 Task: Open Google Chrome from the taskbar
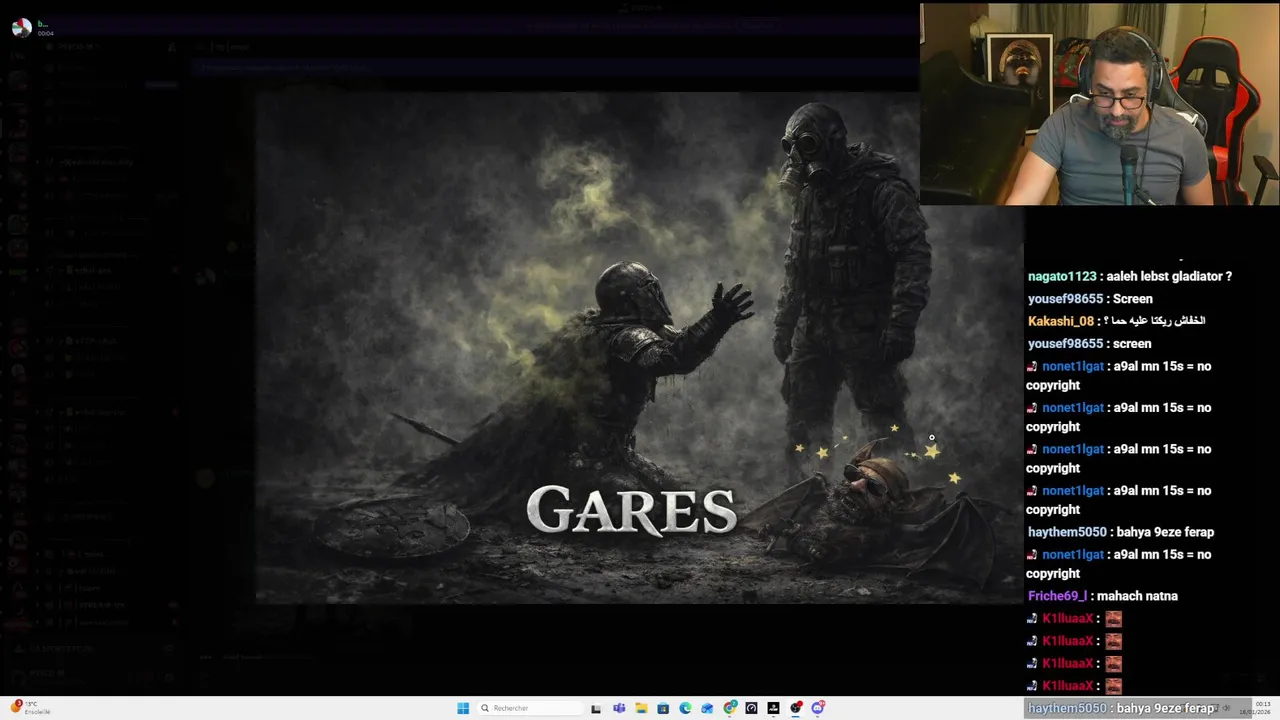(x=730, y=708)
